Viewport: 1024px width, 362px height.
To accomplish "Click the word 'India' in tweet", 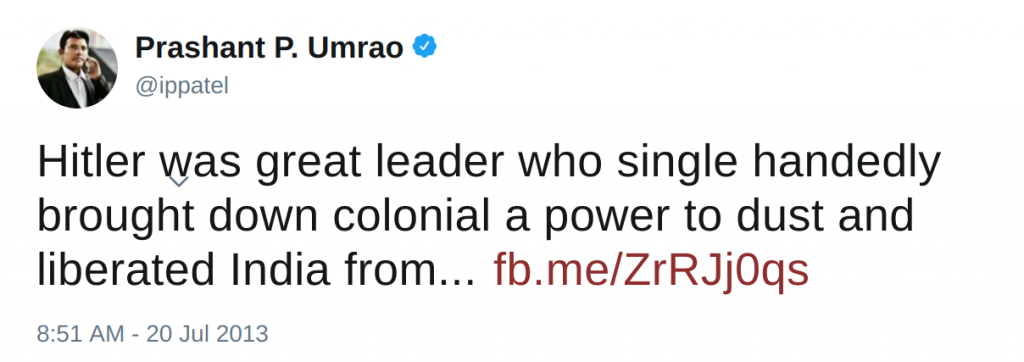I will [x=280, y=269].
